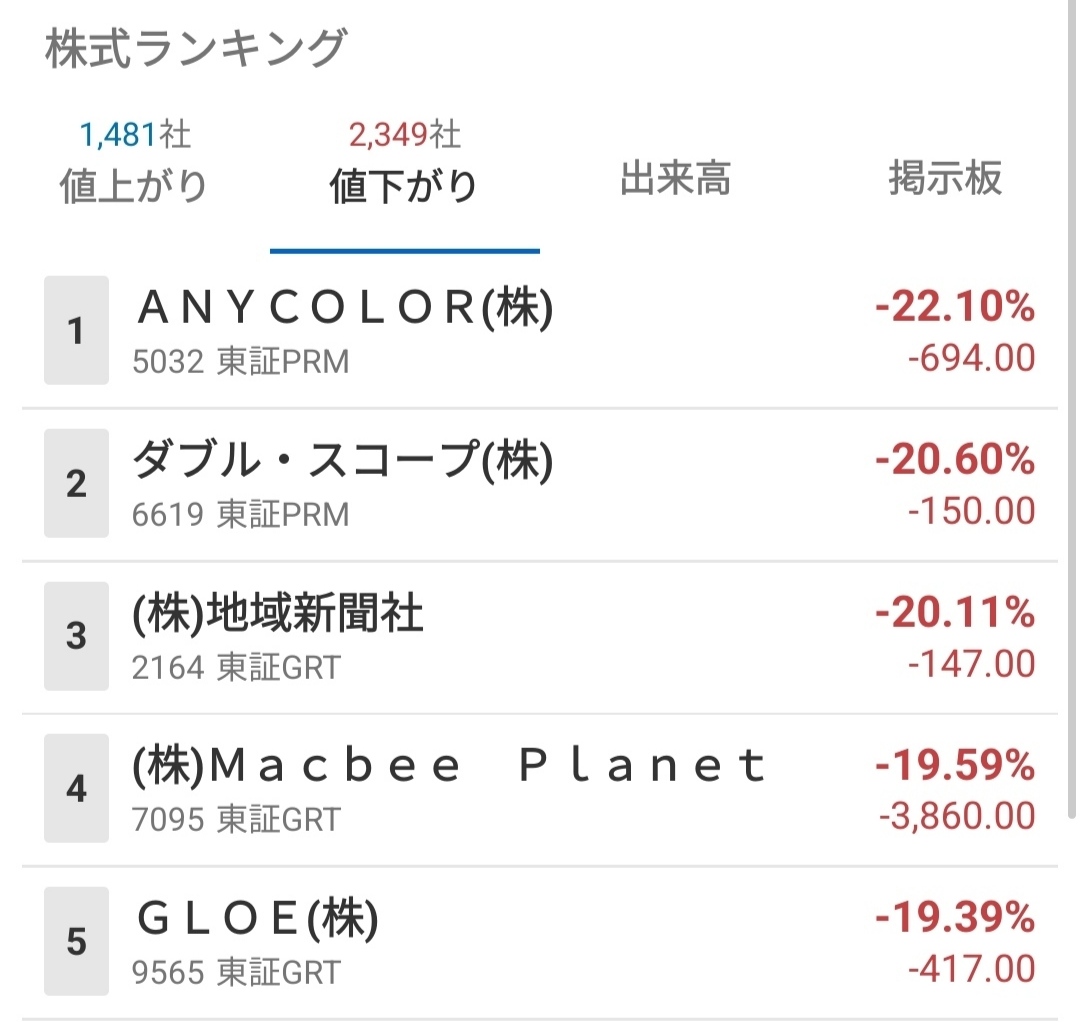Image resolution: width=1080 pixels, height=1022 pixels.
Task: Click the 5032 東証PRM stock code
Action: [x=241, y=361]
